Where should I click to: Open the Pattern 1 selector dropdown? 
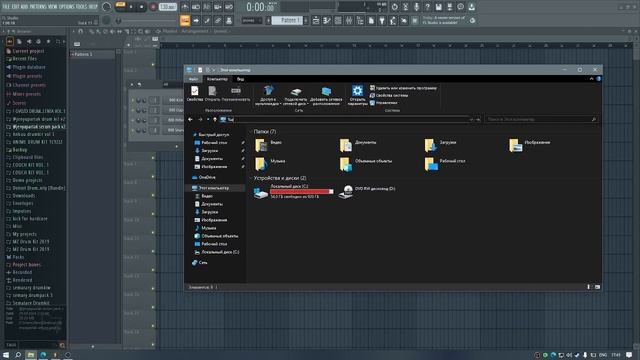[x=287, y=20]
